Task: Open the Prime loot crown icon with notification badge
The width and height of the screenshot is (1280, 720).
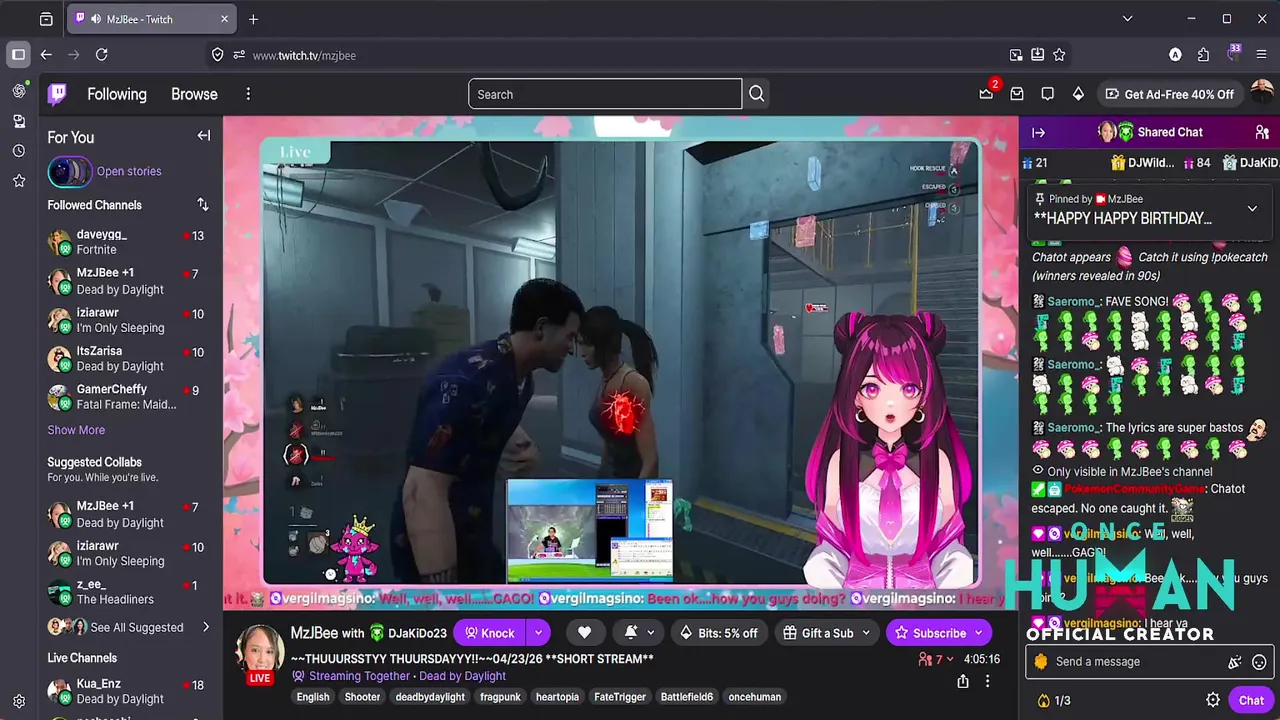Action: [987, 93]
